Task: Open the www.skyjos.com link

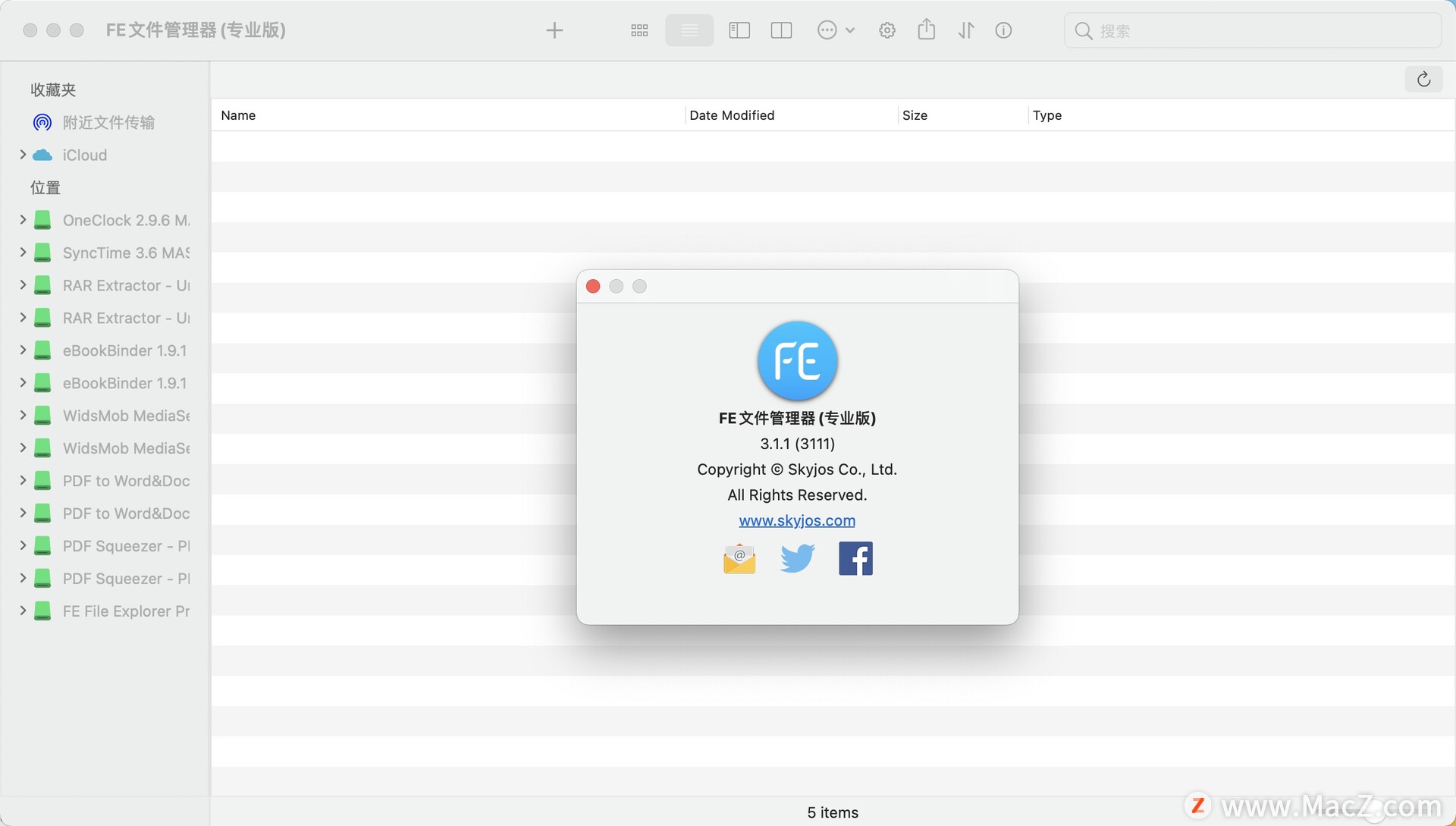Action: [x=797, y=520]
